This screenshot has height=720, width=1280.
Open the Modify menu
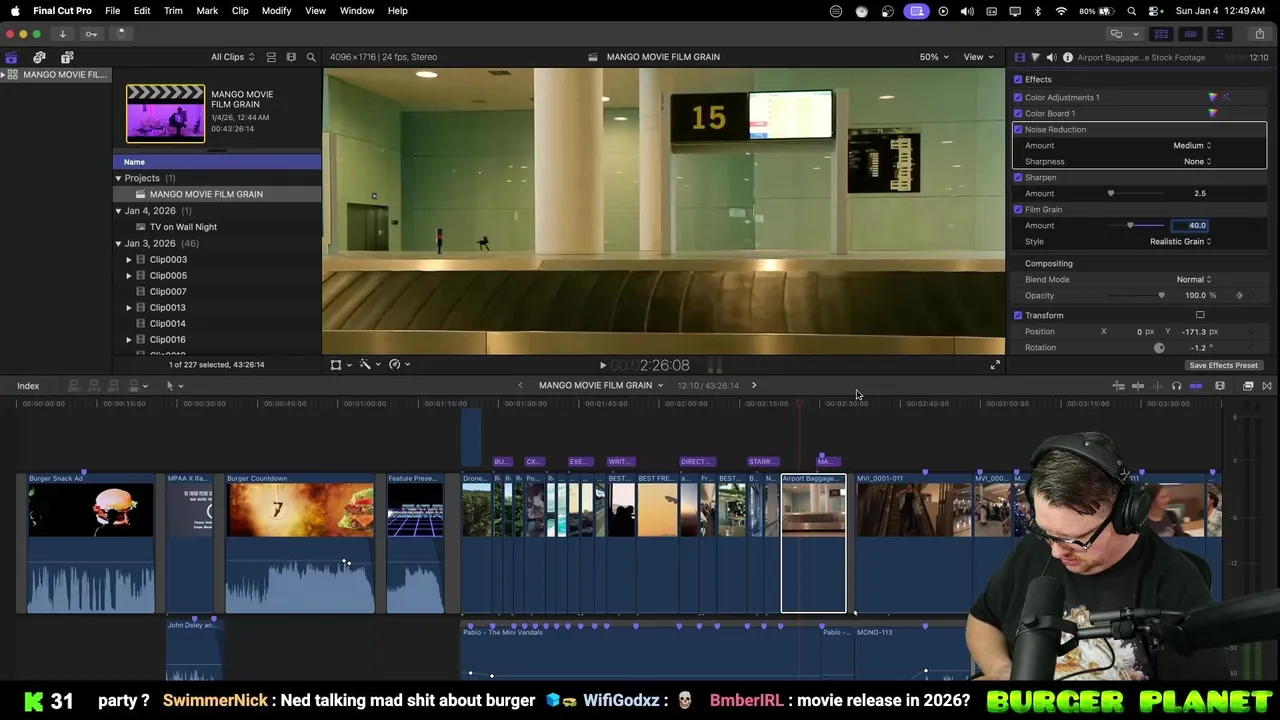(277, 11)
